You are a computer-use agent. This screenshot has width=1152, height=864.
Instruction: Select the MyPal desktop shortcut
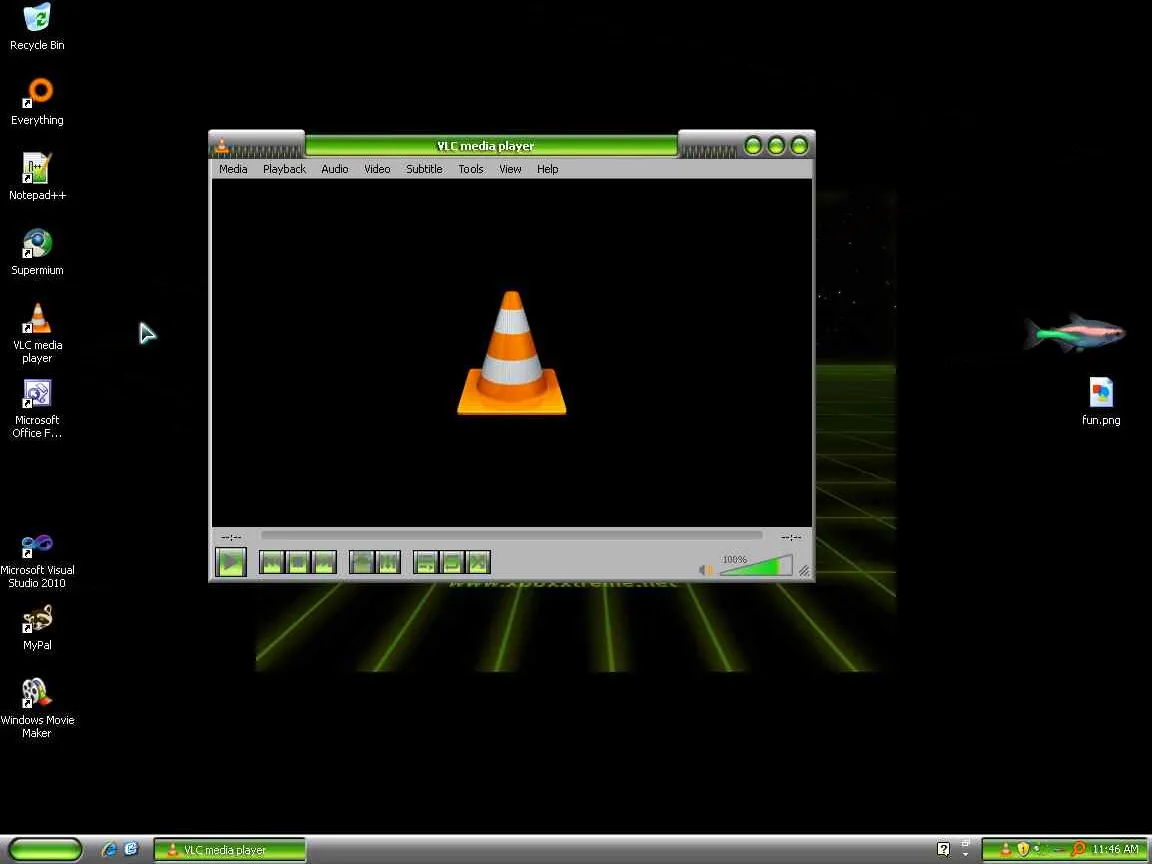[37, 627]
